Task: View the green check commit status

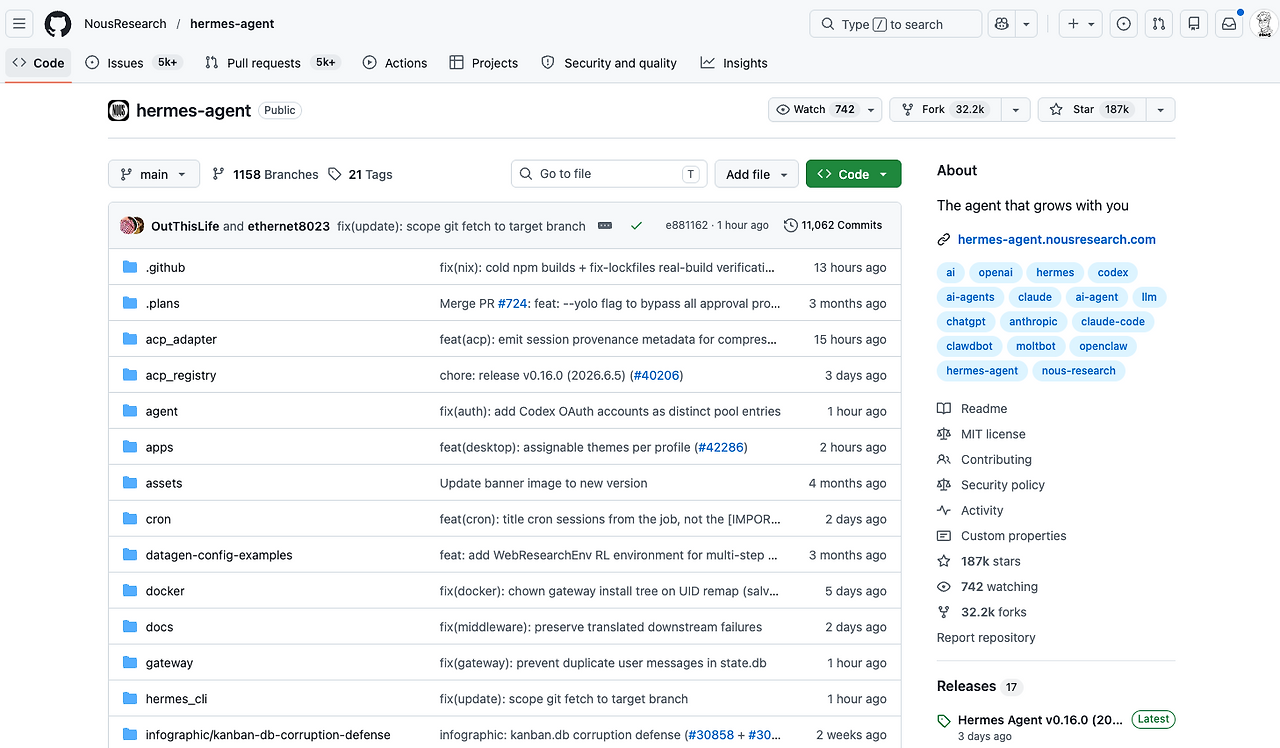Action: [x=636, y=226]
